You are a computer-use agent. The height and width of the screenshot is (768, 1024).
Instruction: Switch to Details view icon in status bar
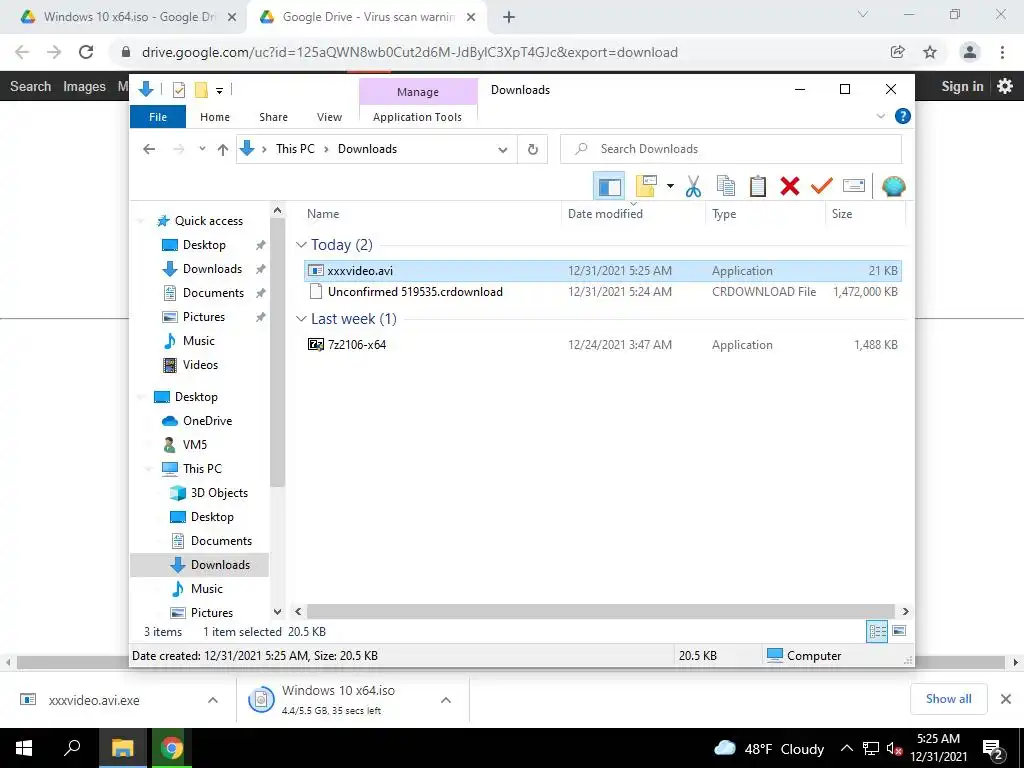tap(877, 632)
